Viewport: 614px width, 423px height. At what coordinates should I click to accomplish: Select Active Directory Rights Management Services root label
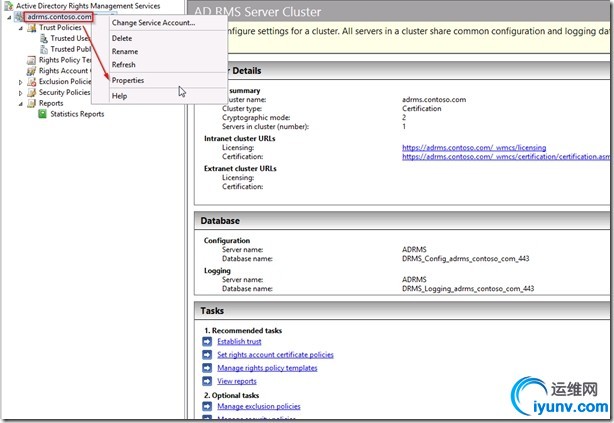88,6
